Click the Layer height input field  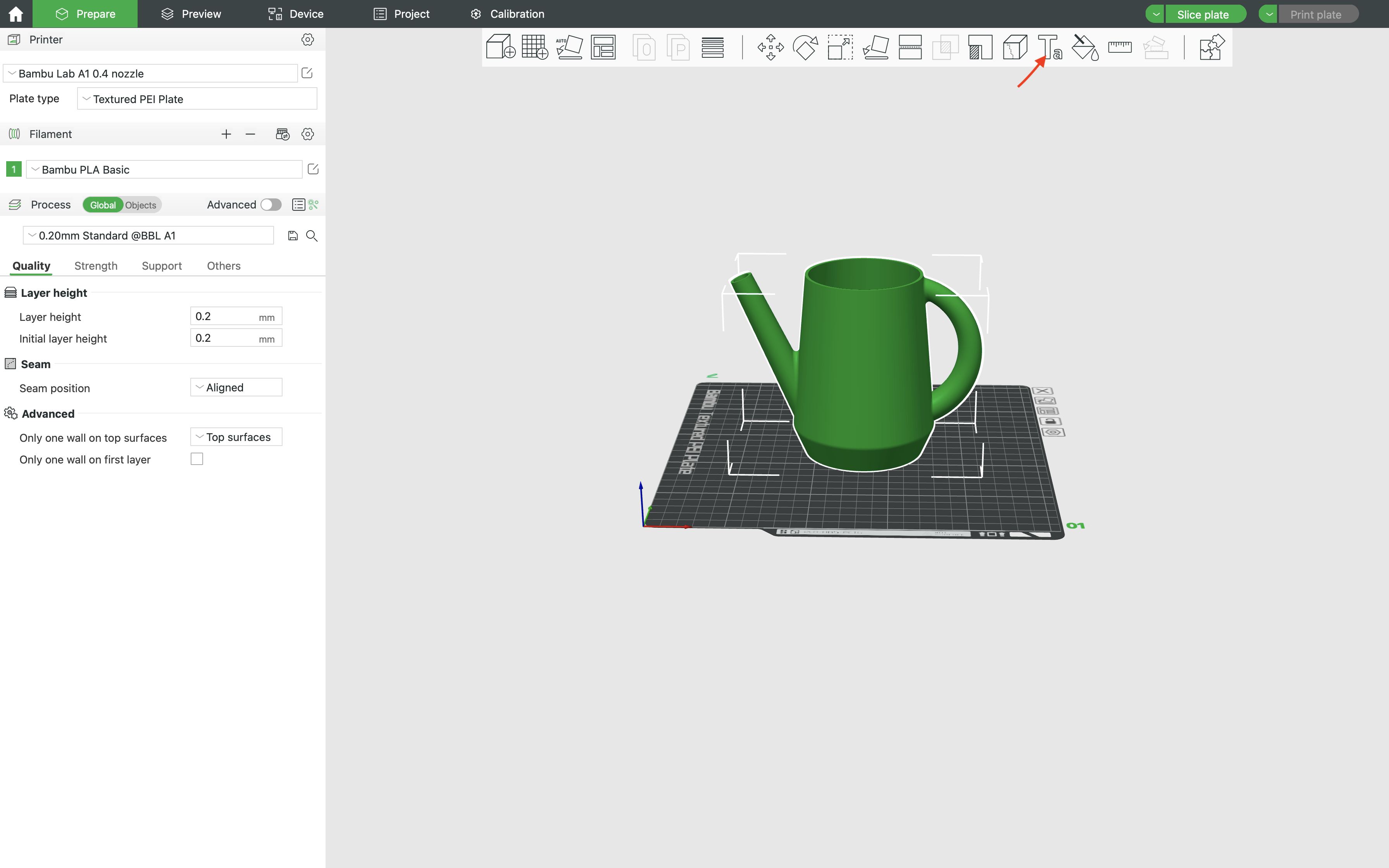pos(224,316)
